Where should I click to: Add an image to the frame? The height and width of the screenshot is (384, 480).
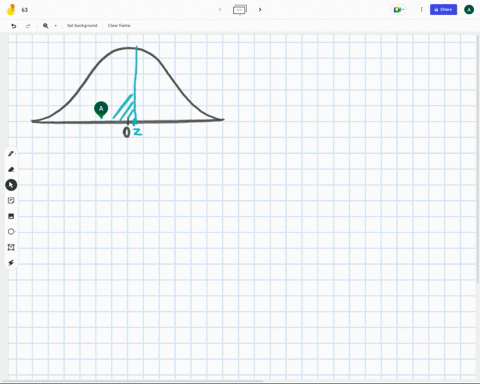pyautogui.click(x=11, y=216)
